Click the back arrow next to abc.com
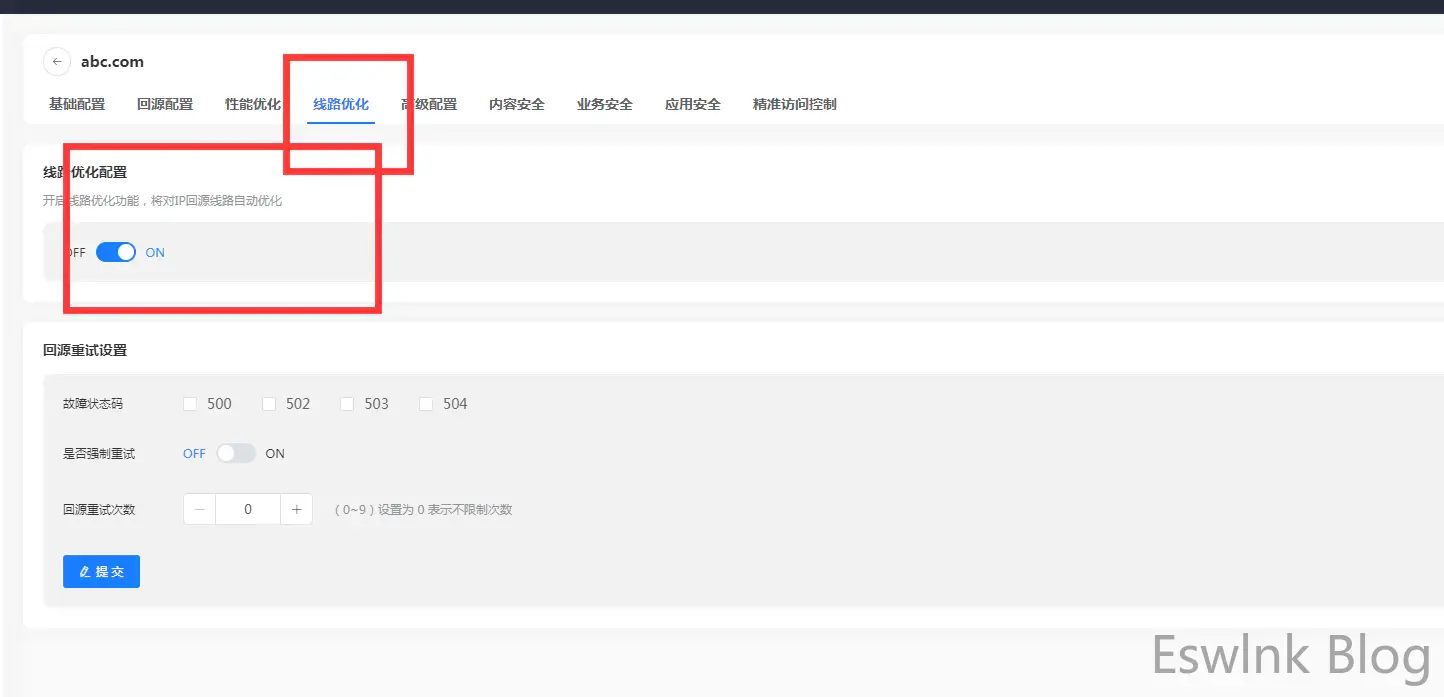1444x697 pixels. coord(57,62)
